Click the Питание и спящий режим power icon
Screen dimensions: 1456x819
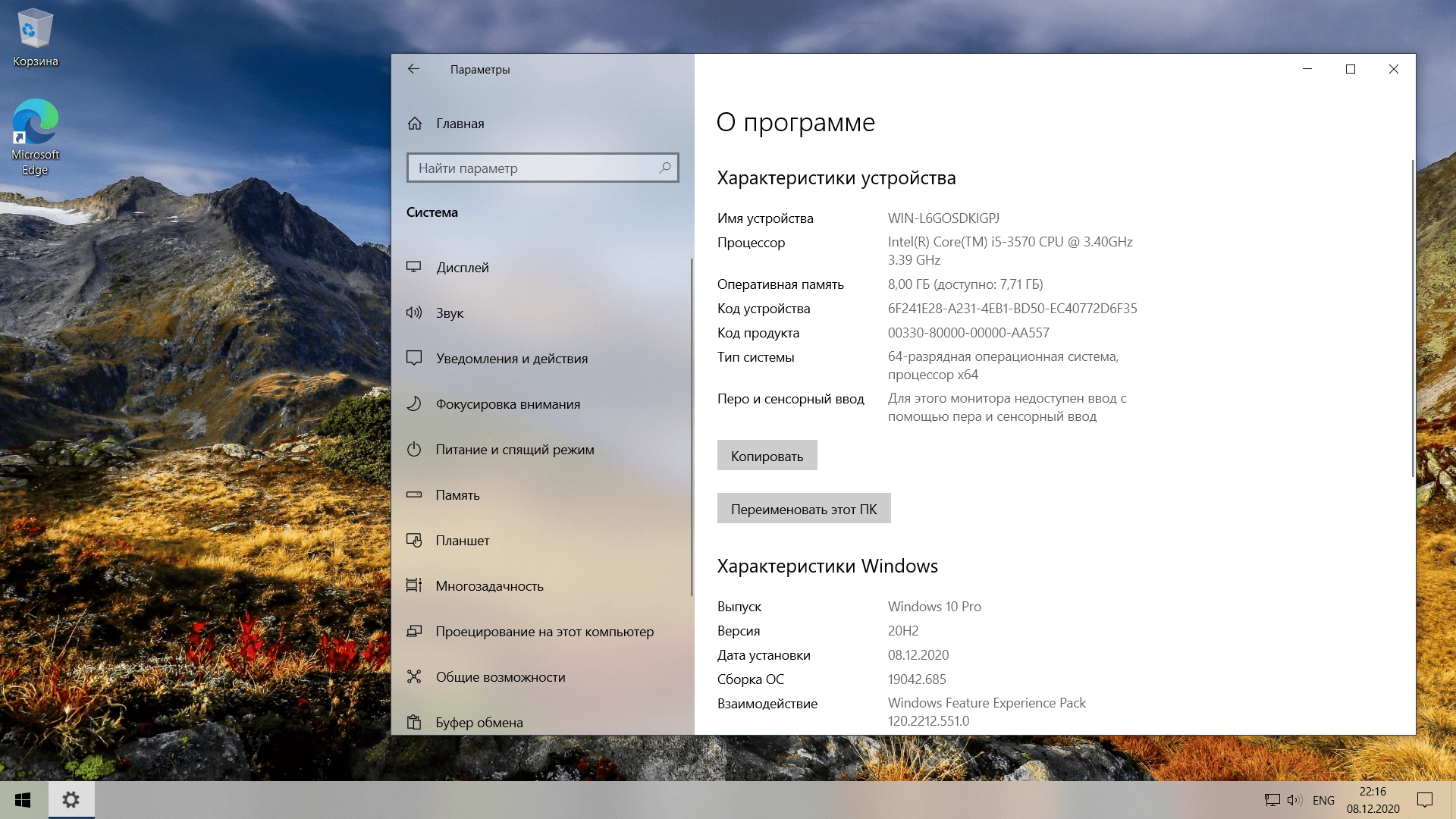click(x=414, y=449)
